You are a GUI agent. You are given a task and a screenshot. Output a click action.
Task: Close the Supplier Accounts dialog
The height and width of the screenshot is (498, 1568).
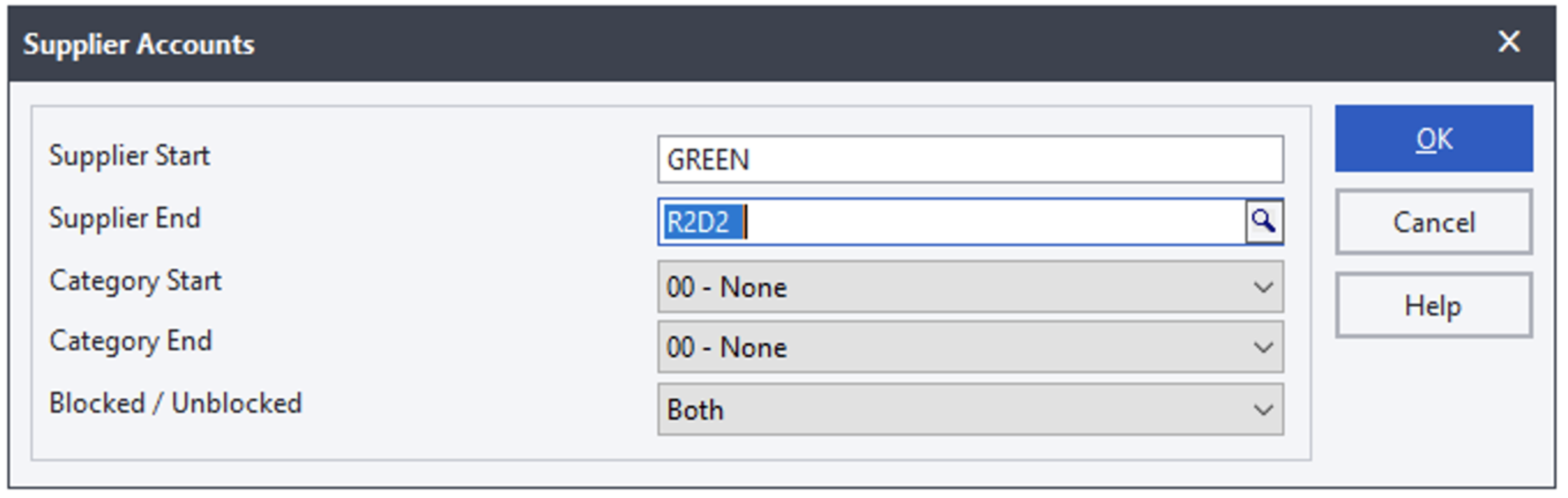[x=1509, y=42]
